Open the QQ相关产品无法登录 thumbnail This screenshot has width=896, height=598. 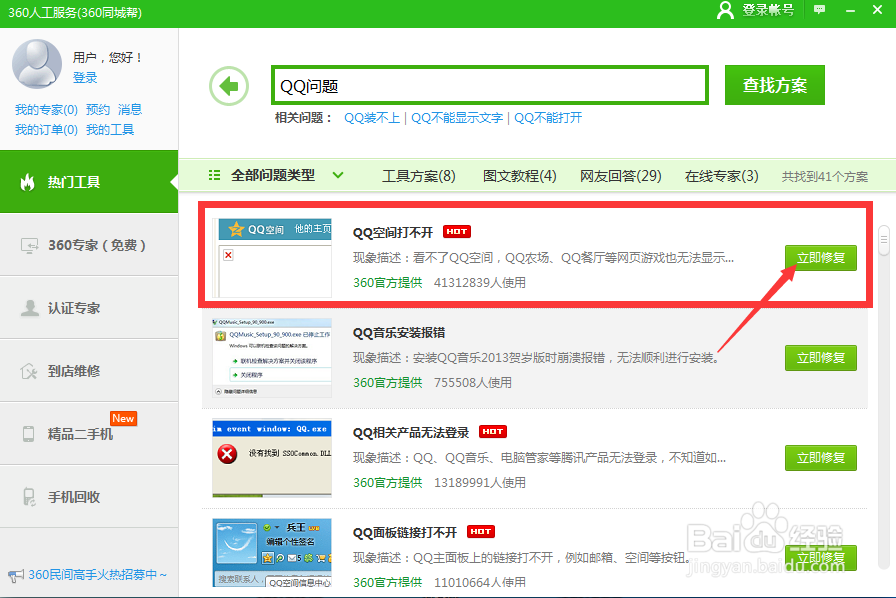[x=272, y=458]
